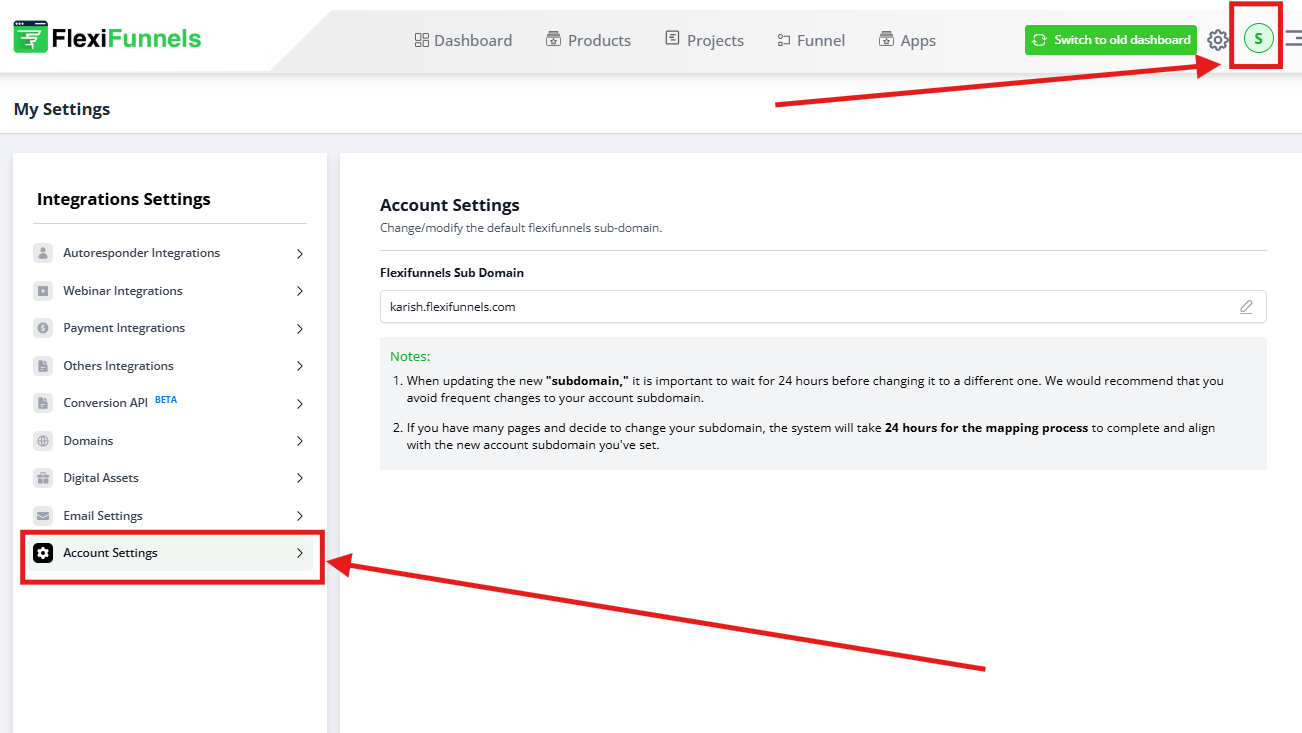Click the Payment Integrations dollar icon
Screen dimensions: 1302x733
(43, 328)
